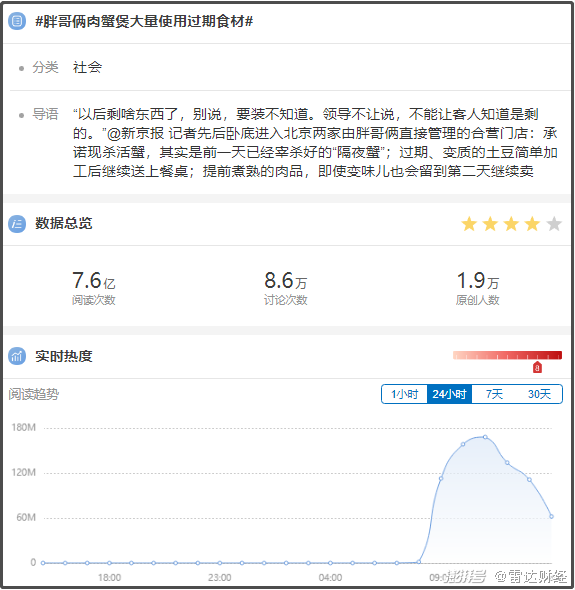Click the topic document icon beside the hashtag
The image size is (575, 590).
click(x=17, y=21)
